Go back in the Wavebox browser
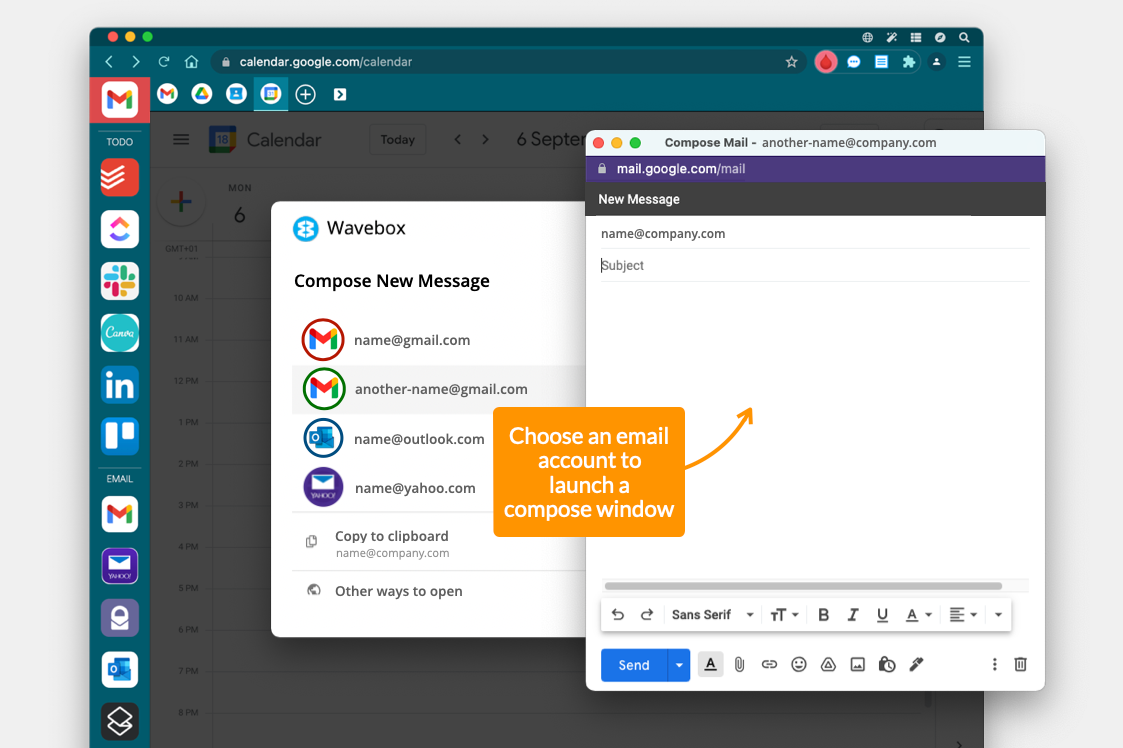Screen dimensions: 1123x748 point(109,62)
